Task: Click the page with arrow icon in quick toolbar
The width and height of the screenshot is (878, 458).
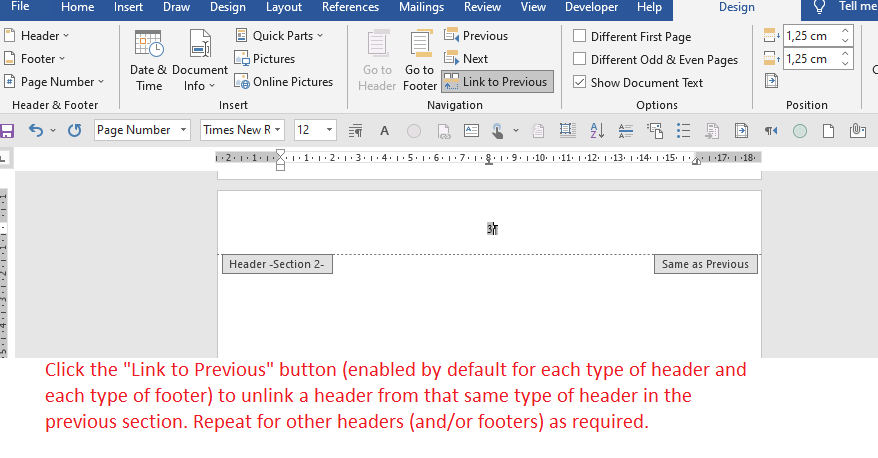Action: pyautogui.click(x=741, y=131)
